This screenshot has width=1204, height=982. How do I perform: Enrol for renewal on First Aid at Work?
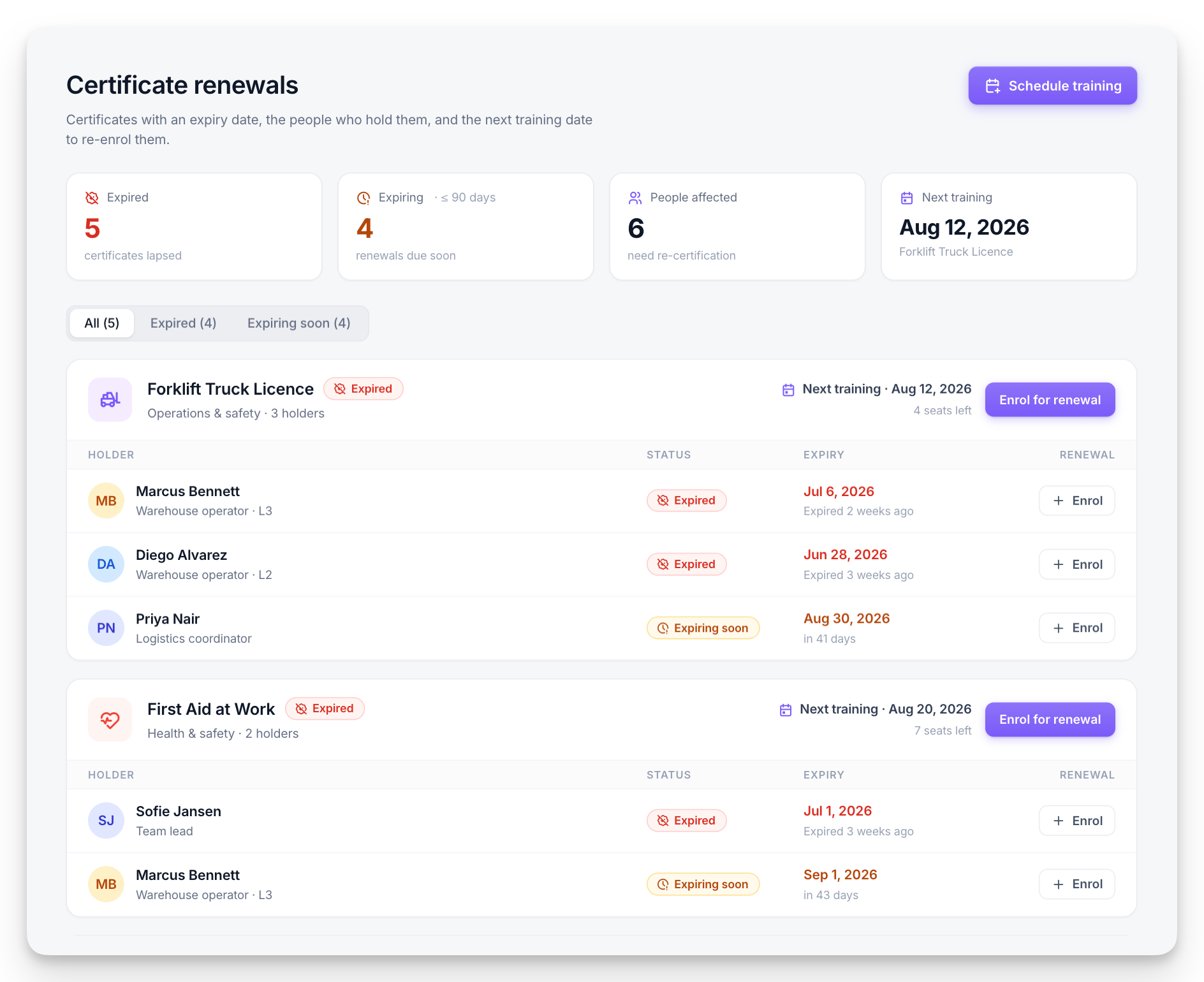[1050, 719]
